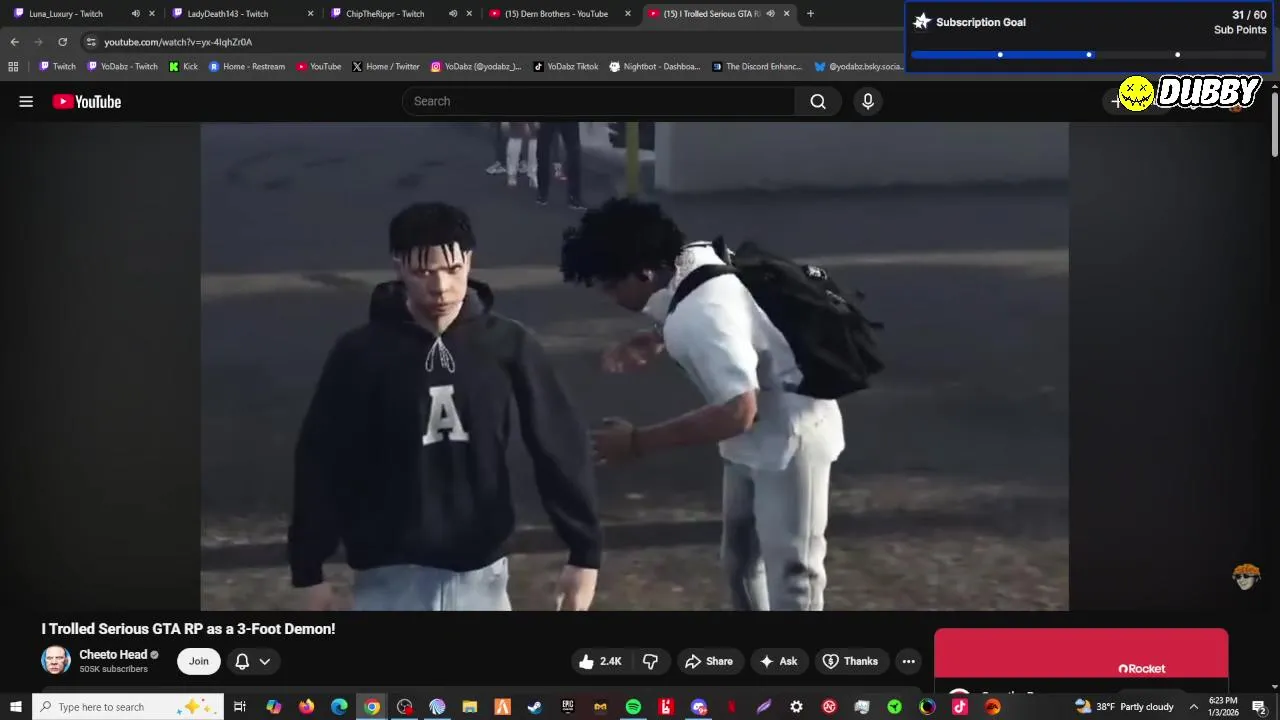Open Home / Twitter bookmark
The image size is (1280, 720).
[386, 67]
